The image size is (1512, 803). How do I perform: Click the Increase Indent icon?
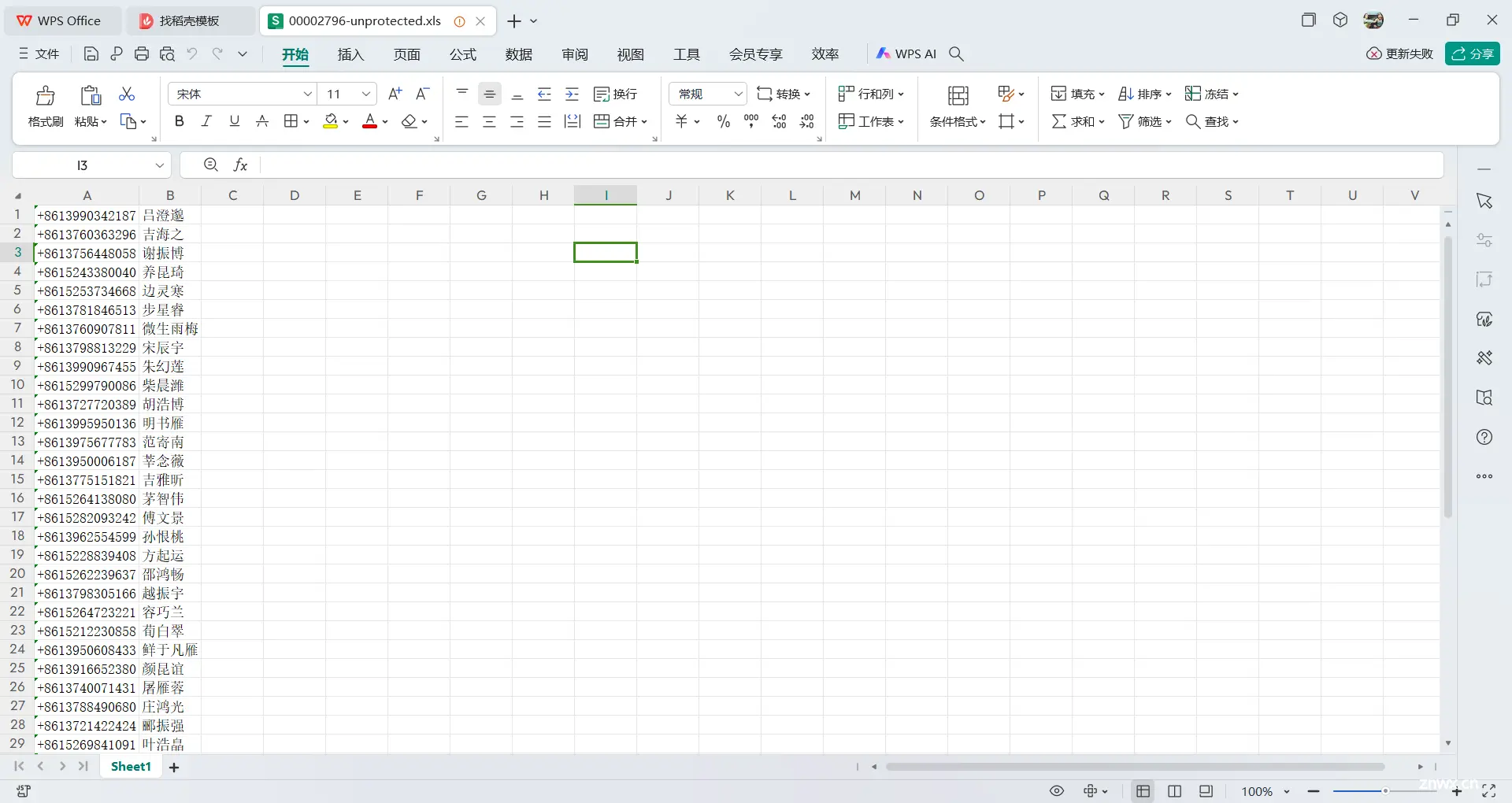573,94
